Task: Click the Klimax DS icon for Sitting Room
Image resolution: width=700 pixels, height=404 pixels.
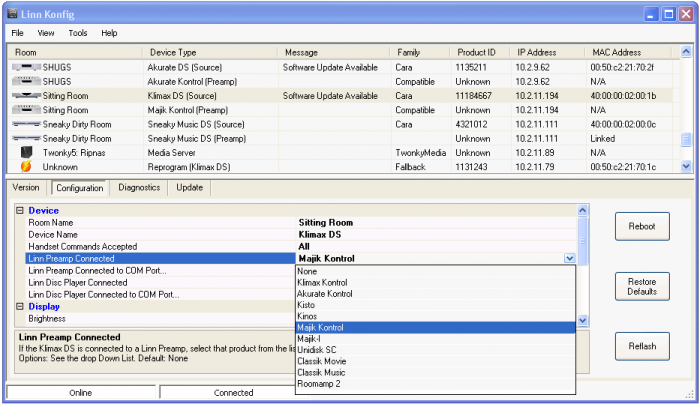Action: click(x=26, y=96)
